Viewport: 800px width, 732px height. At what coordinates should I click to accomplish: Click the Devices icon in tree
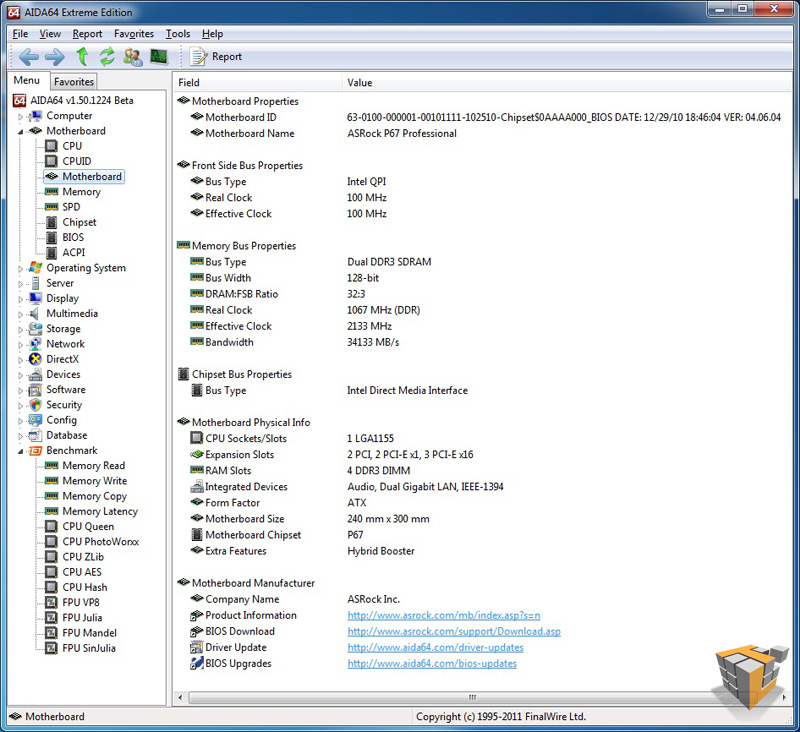point(35,374)
